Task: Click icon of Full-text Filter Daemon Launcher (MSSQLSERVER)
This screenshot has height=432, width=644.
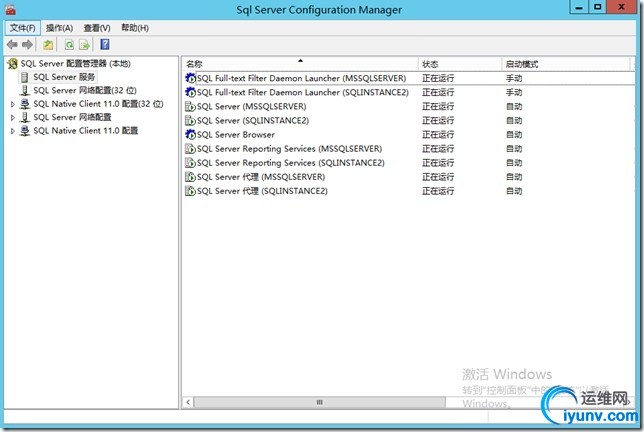Action: pyautogui.click(x=190, y=78)
